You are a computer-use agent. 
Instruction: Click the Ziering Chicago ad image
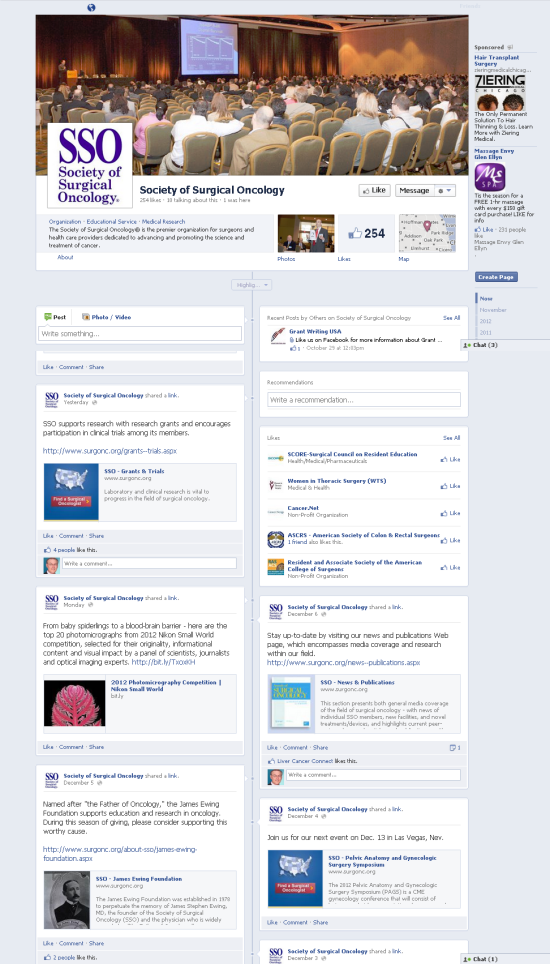point(500,92)
